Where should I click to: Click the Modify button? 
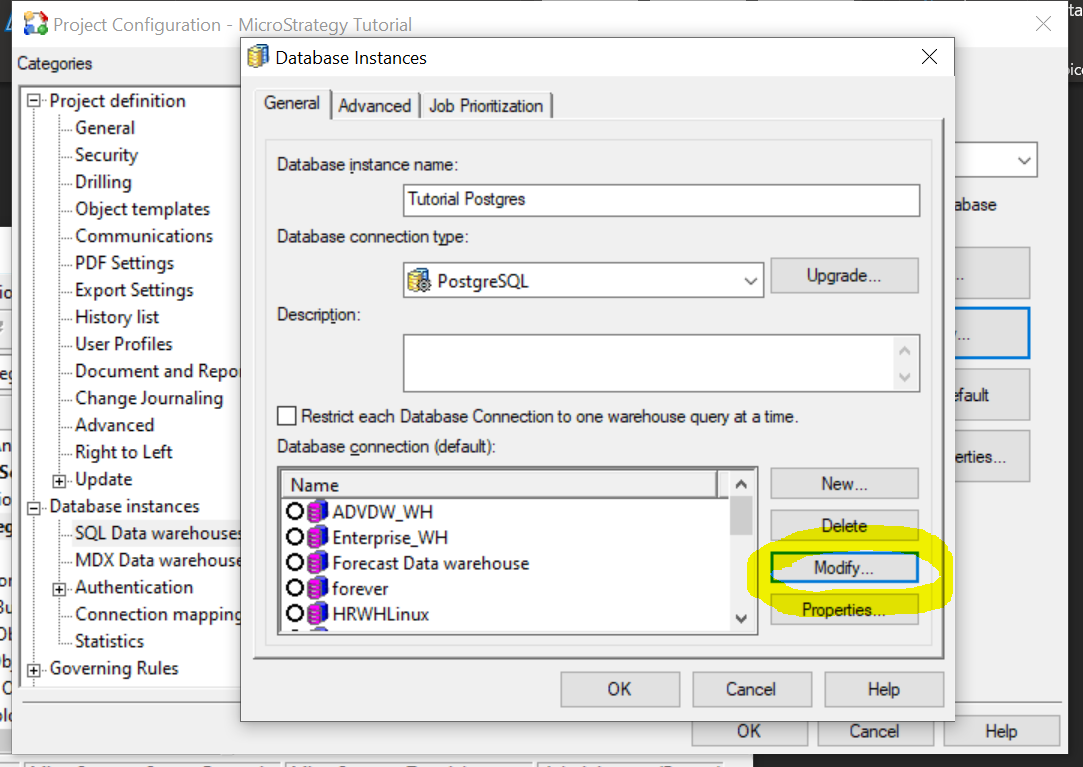tap(844, 567)
